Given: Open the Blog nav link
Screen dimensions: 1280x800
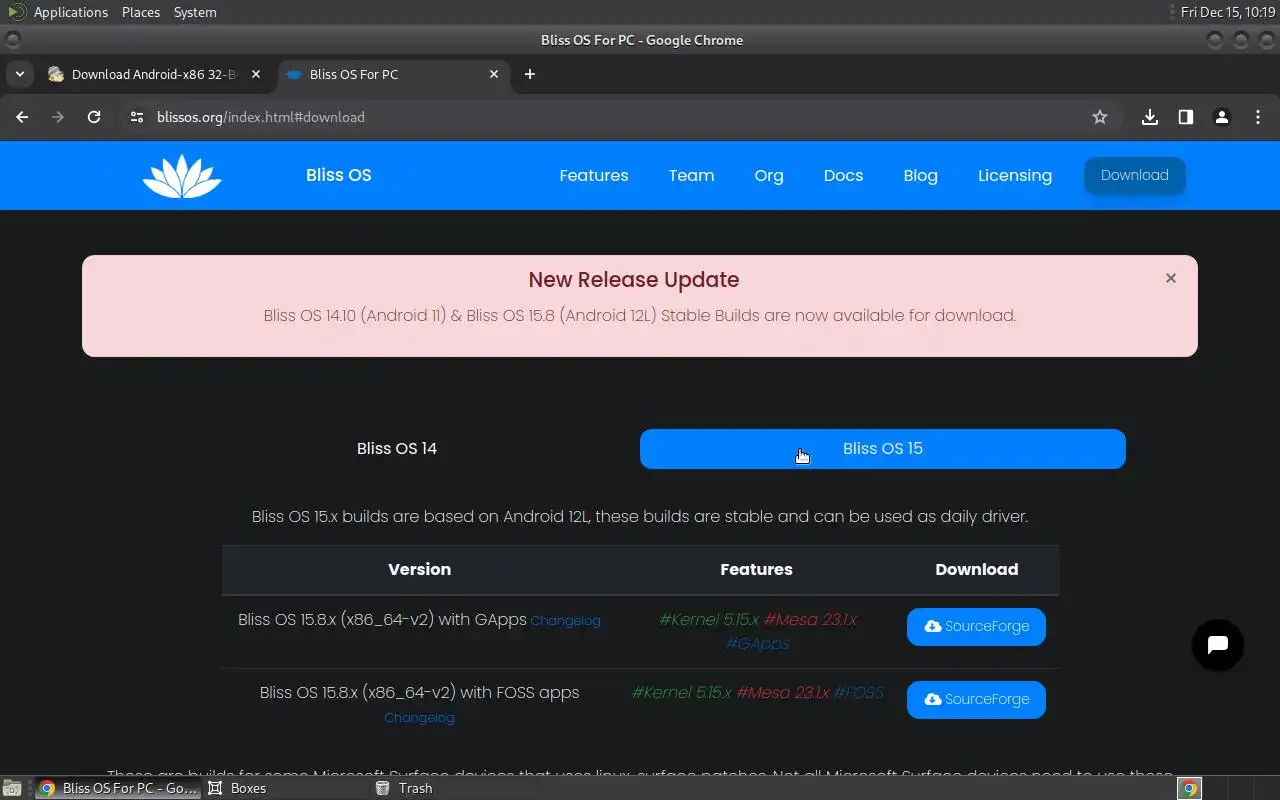Looking at the screenshot, I should (x=920, y=176).
